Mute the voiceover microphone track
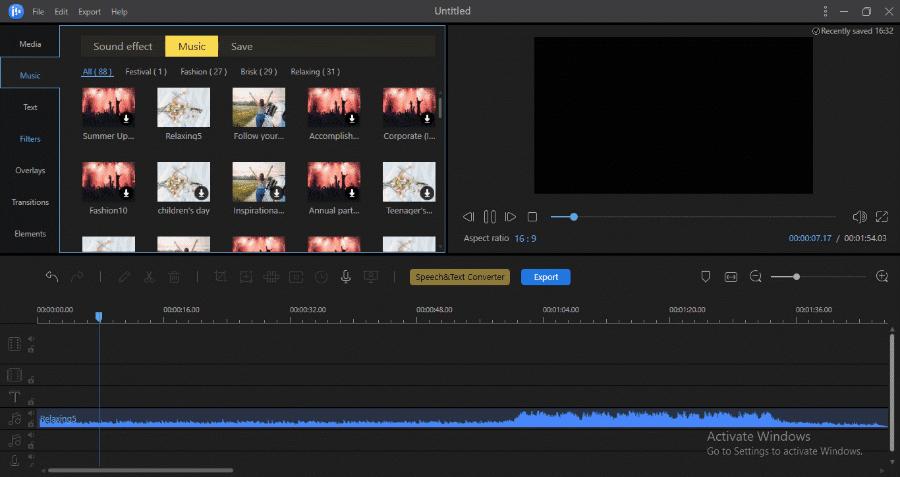900x477 pixels. tap(30, 456)
